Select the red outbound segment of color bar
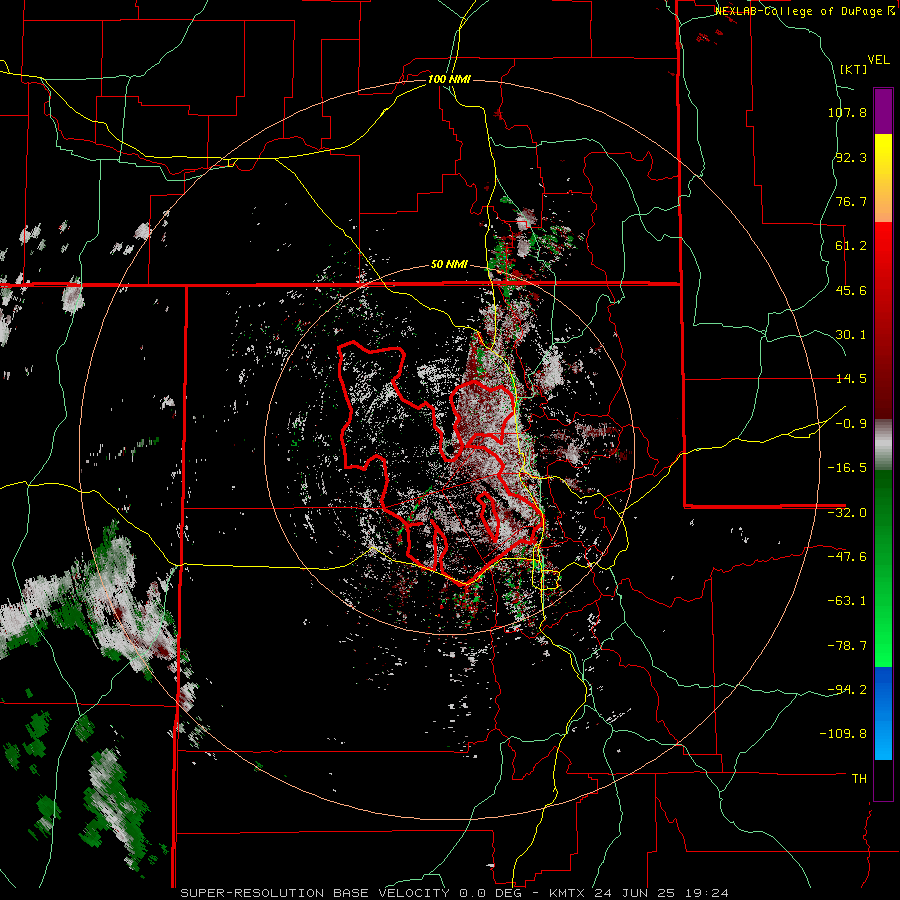900x900 pixels. click(883, 320)
